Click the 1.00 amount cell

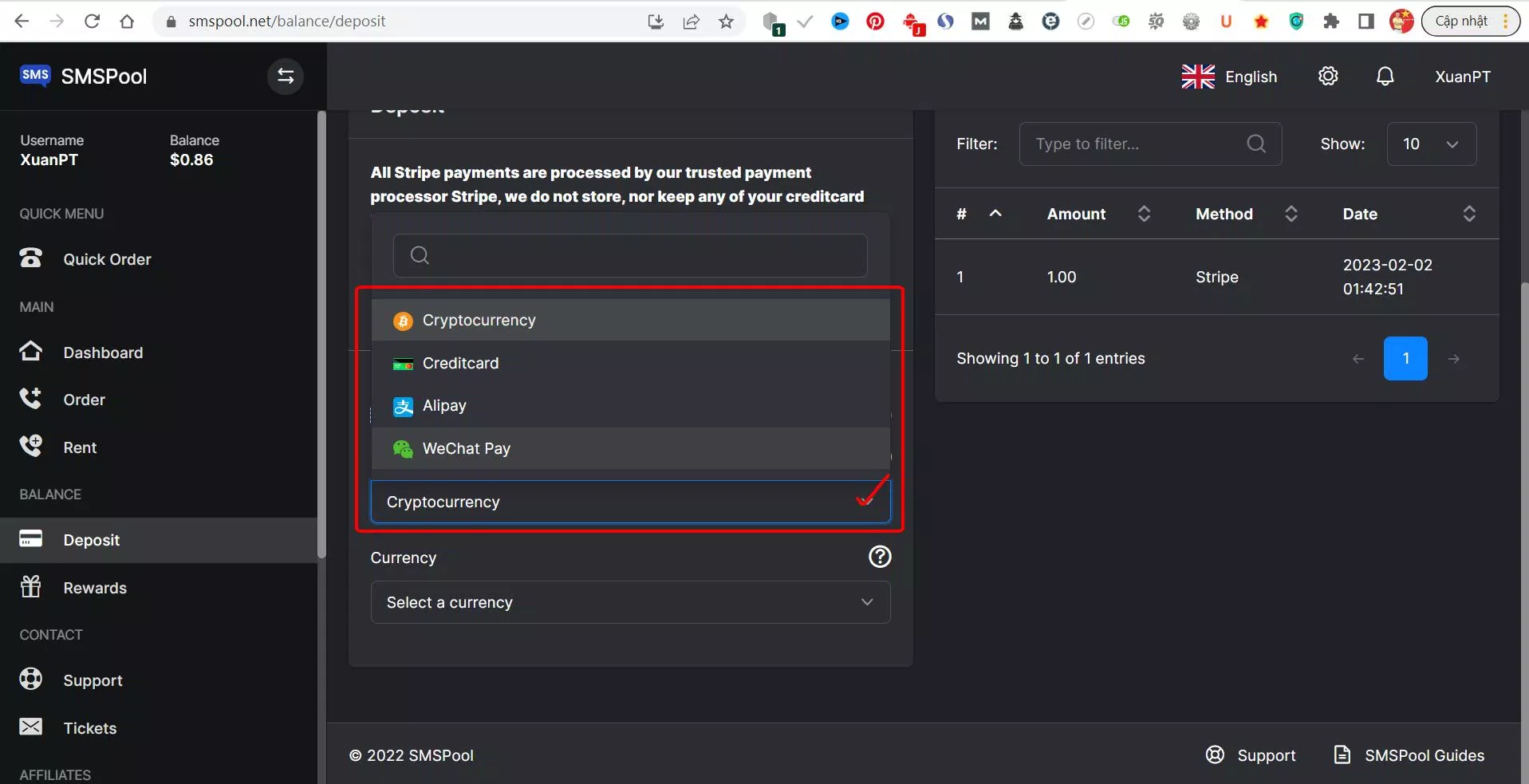[x=1062, y=277]
